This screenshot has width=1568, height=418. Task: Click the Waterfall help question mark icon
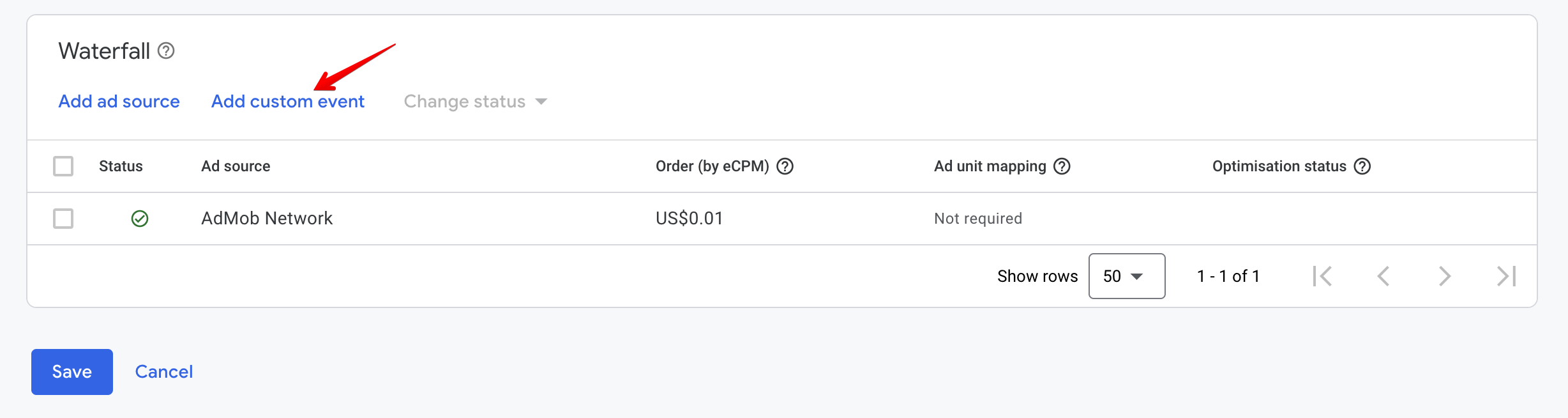[x=166, y=50]
